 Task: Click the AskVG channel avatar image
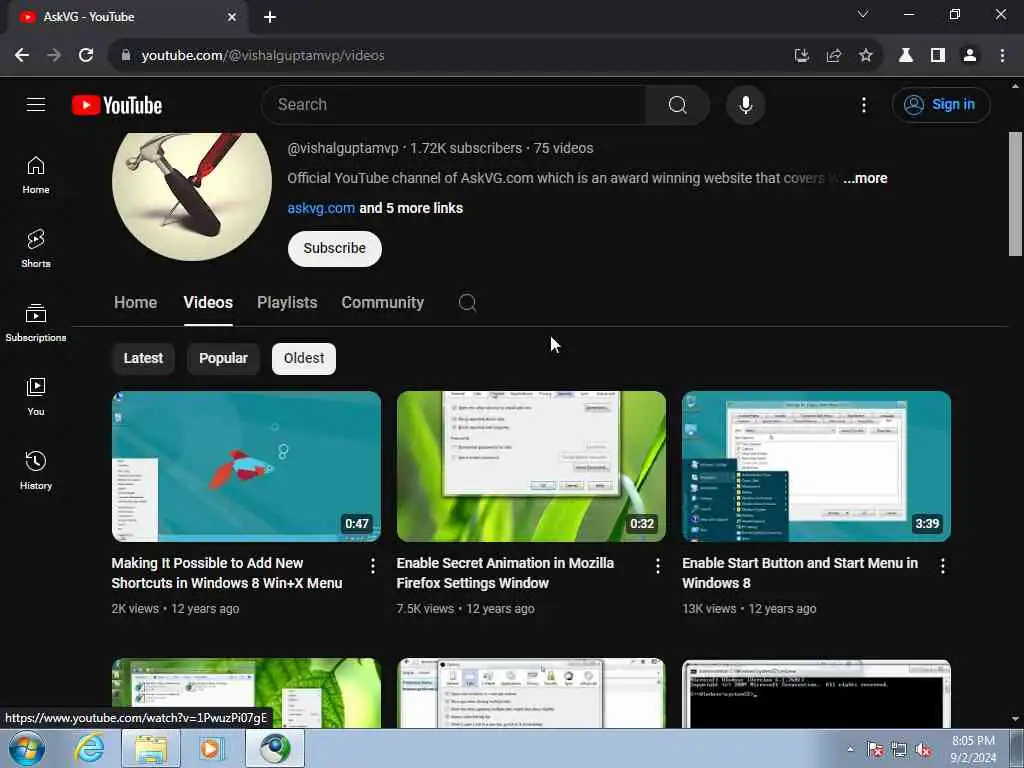tap(192, 196)
